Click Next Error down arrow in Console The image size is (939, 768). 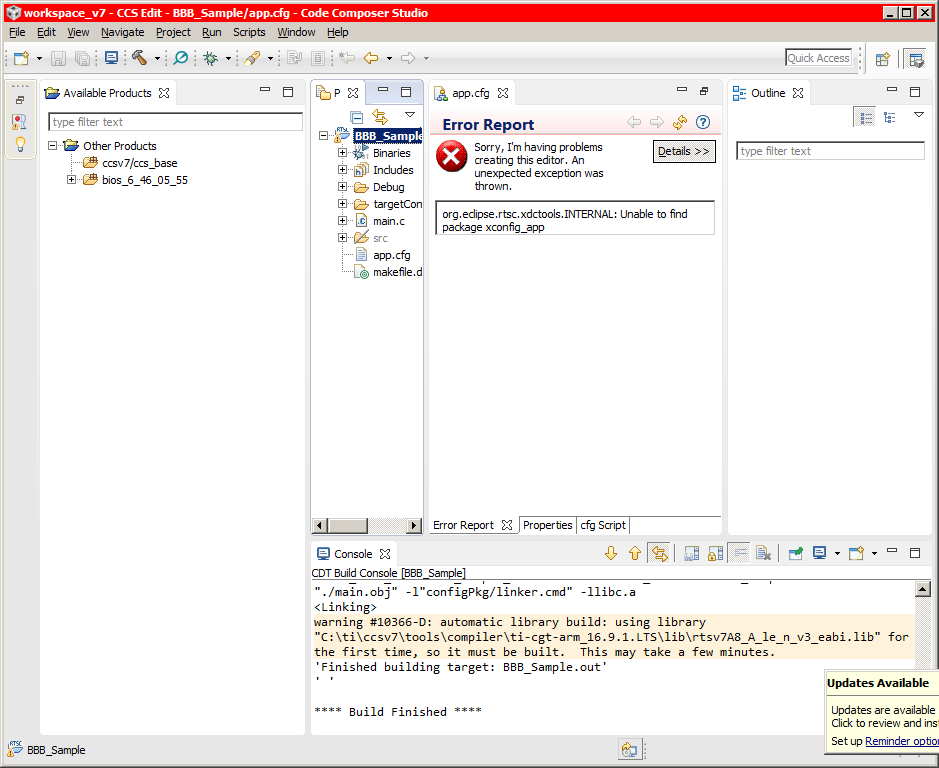[x=611, y=554]
